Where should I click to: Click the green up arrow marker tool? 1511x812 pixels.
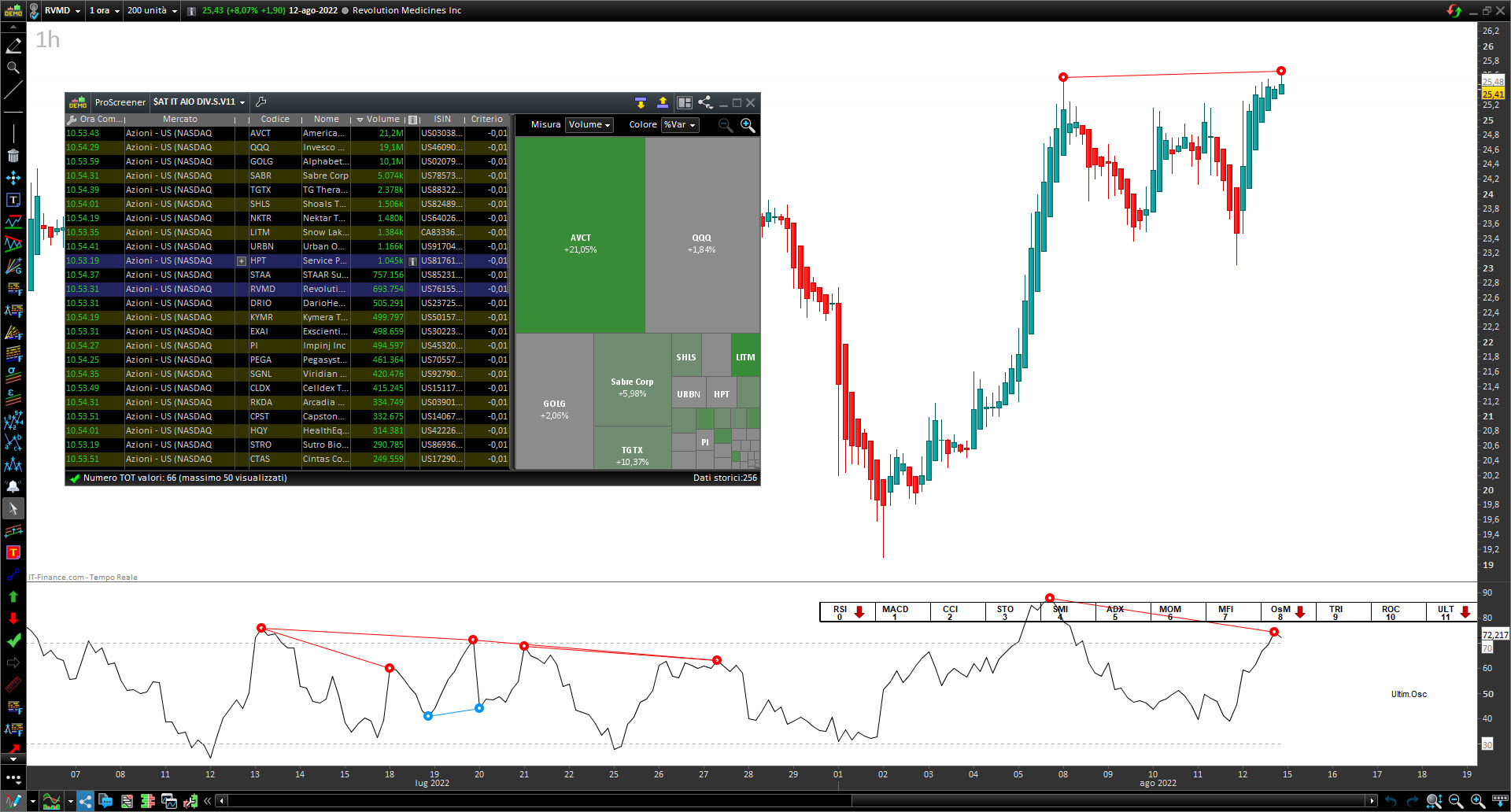pyautogui.click(x=13, y=596)
